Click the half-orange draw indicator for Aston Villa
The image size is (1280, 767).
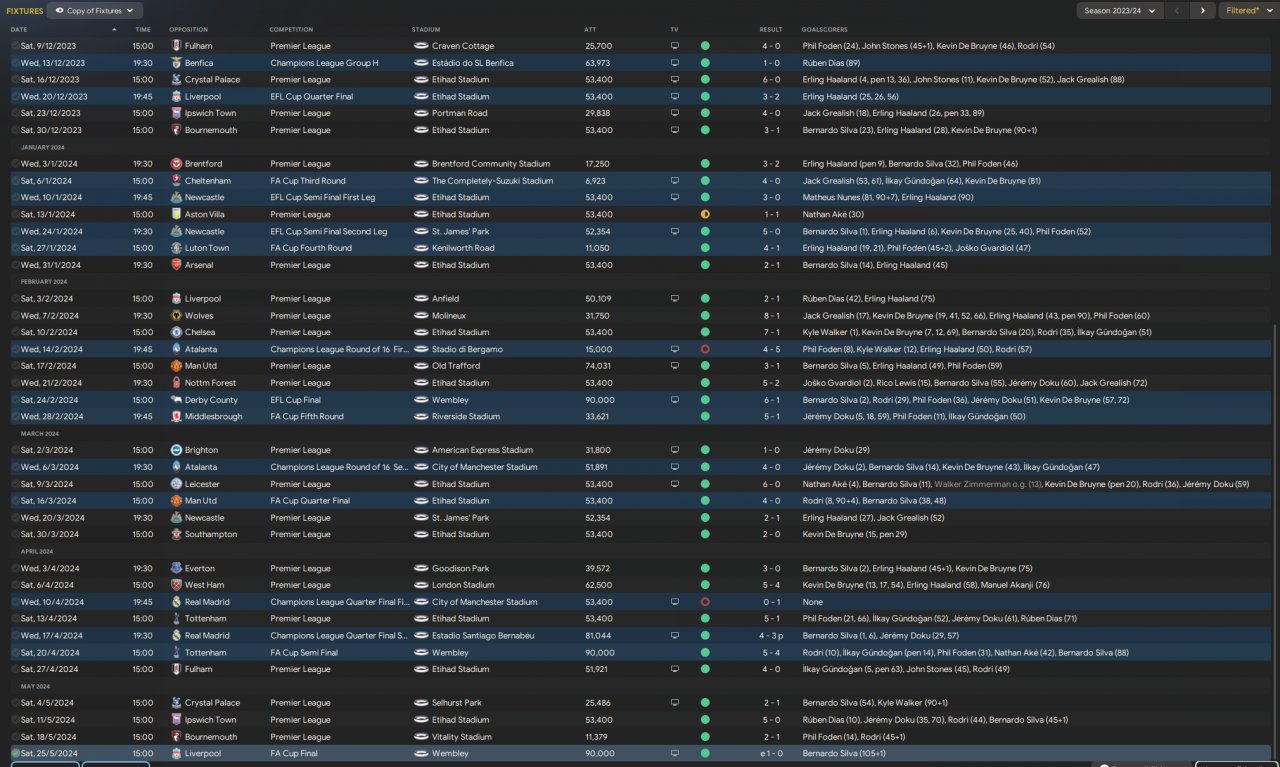pos(705,214)
